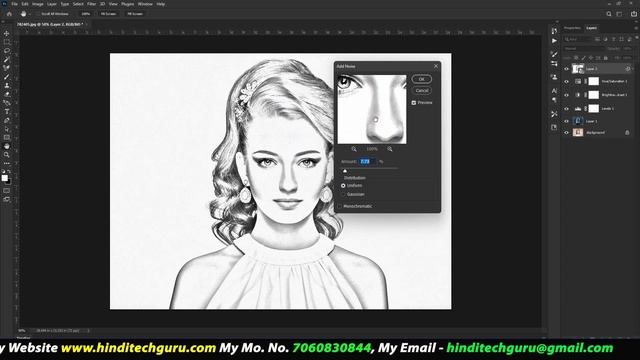Open the layer kind filter dropdown
The image size is (640, 360).
[x=578, y=39]
